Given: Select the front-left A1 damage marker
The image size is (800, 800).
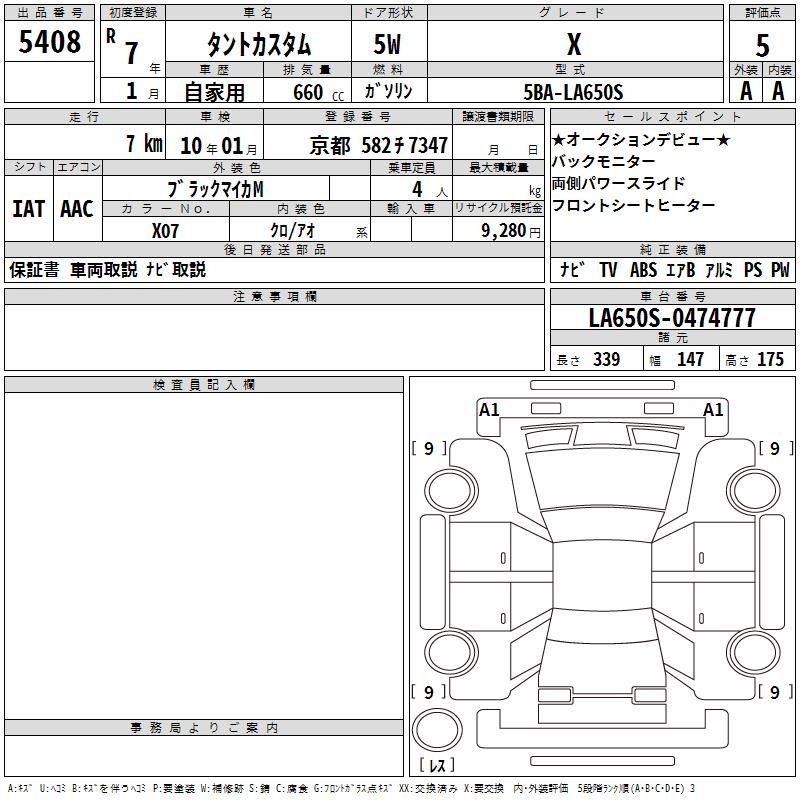Looking at the screenshot, I should (x=489, y=409).
